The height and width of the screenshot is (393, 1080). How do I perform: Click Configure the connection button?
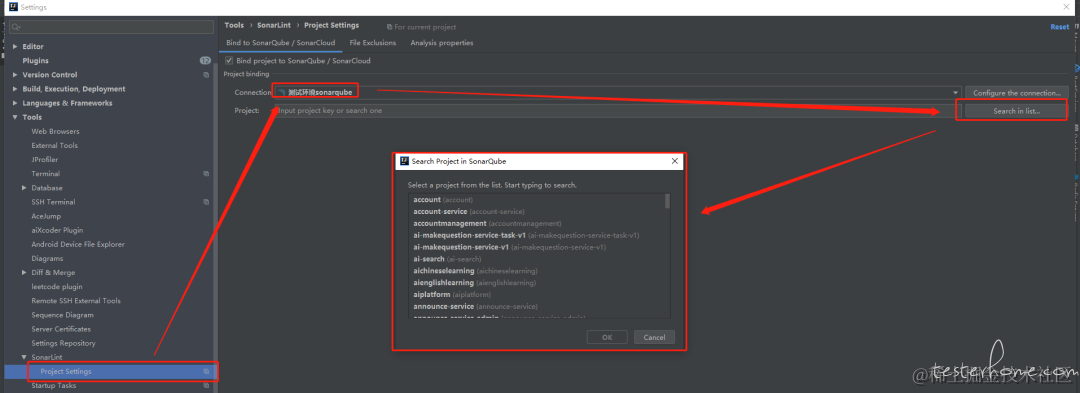click(1017, 93)
